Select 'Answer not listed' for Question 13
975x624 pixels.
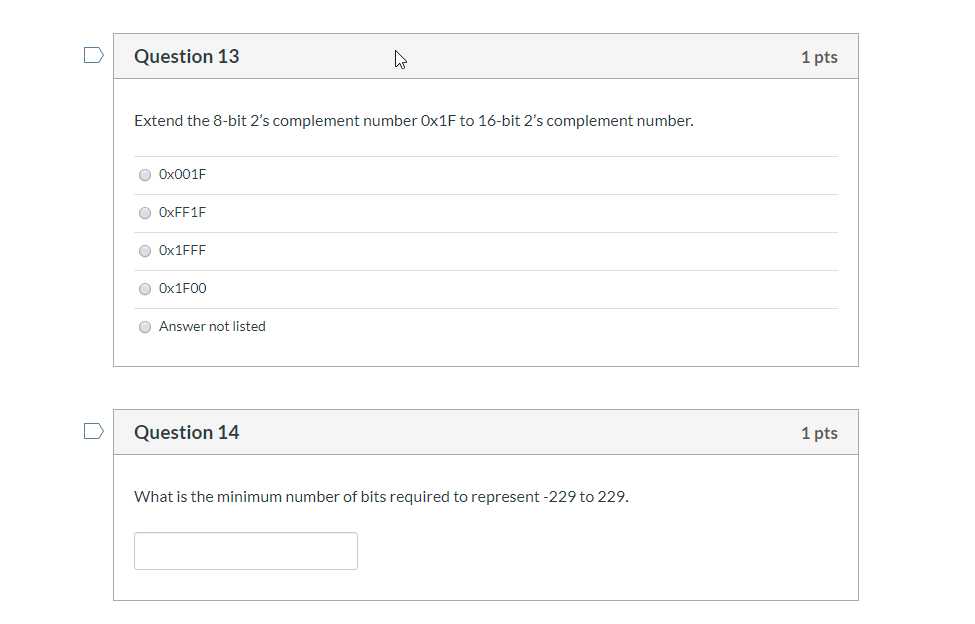point(144,326)
